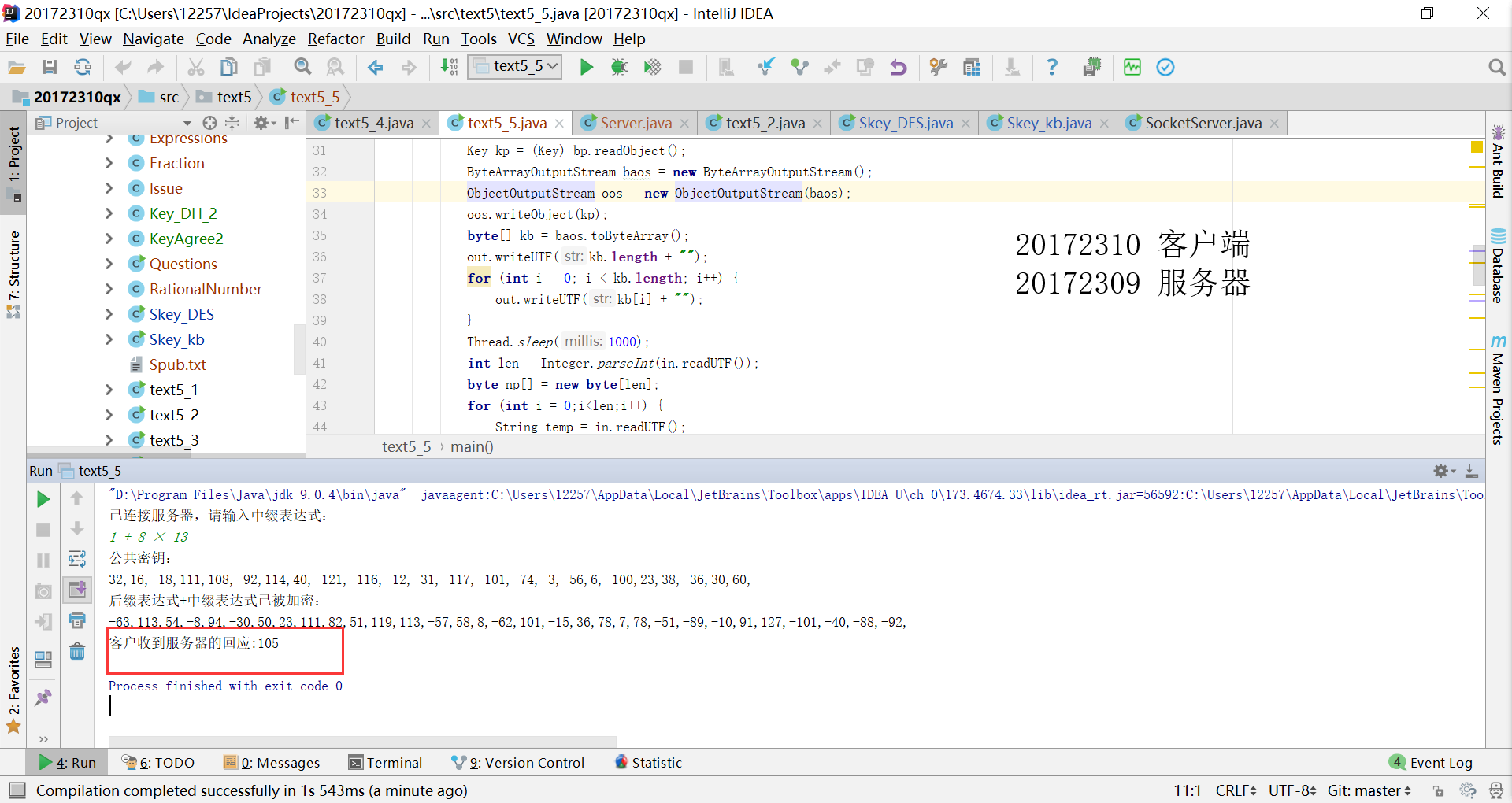Toggle the Database side panel
This screenshot has width=1512, height=803.
(x=1498, y=266)
